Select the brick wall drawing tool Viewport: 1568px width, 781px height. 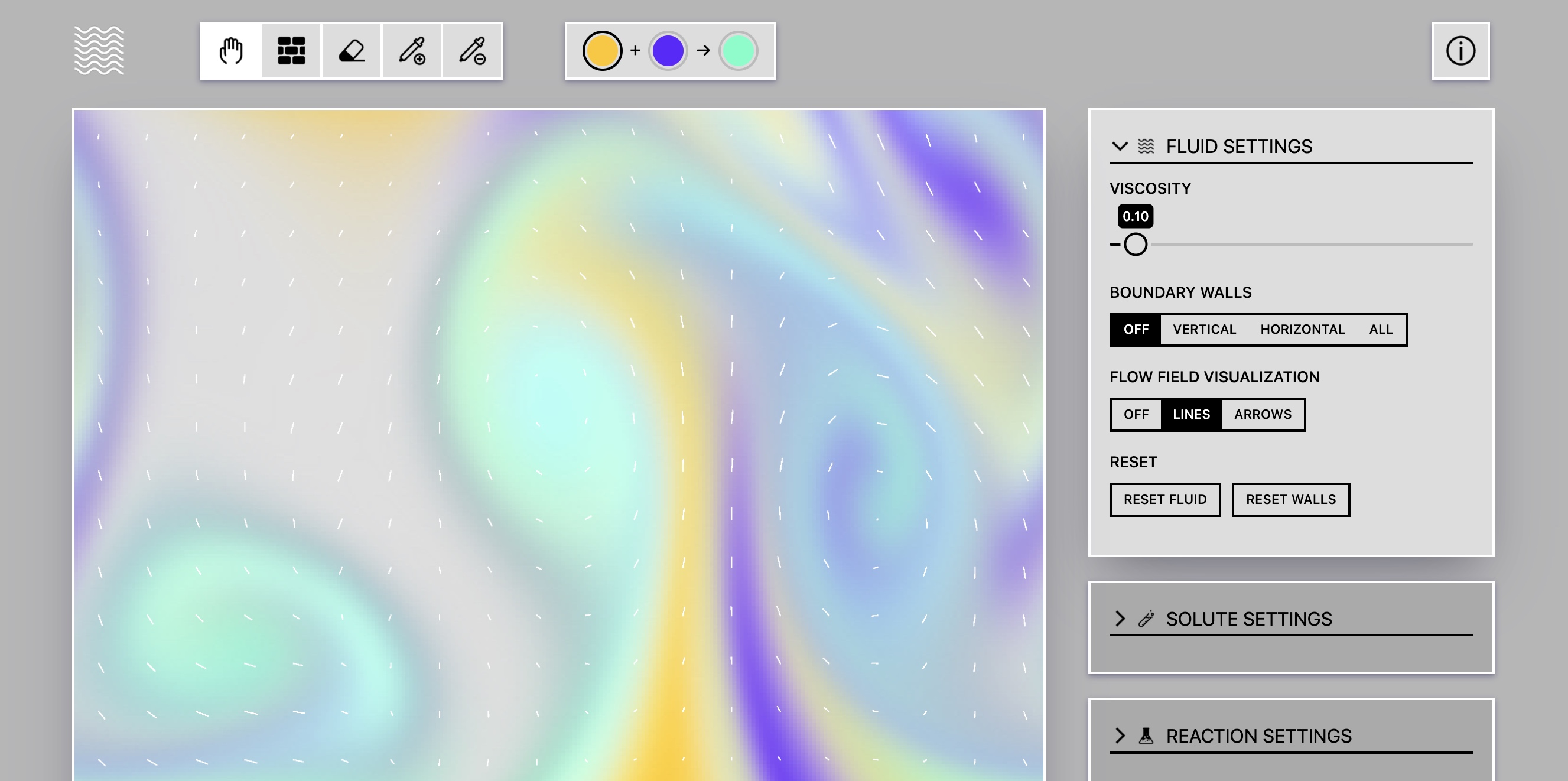click(x=291, y=51)
